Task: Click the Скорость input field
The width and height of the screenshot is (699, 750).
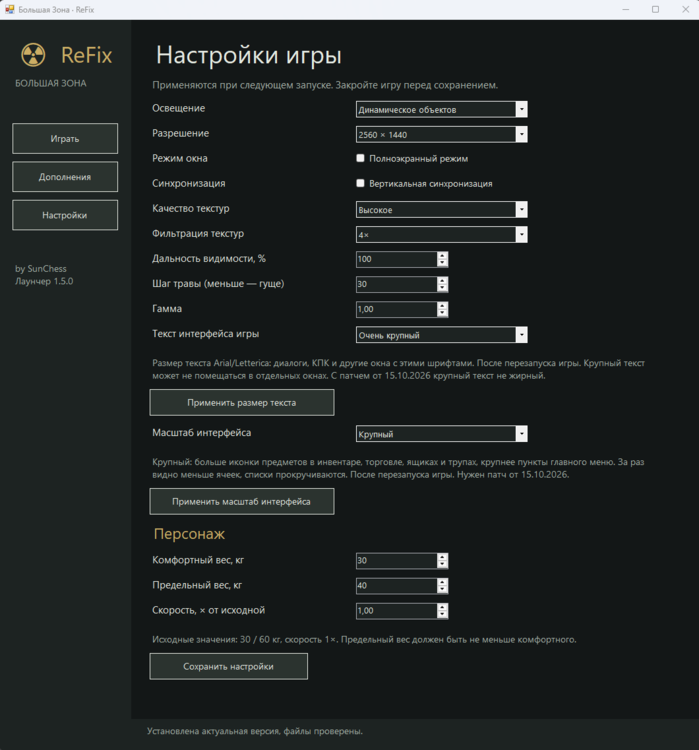Action: tap(397, 611)
